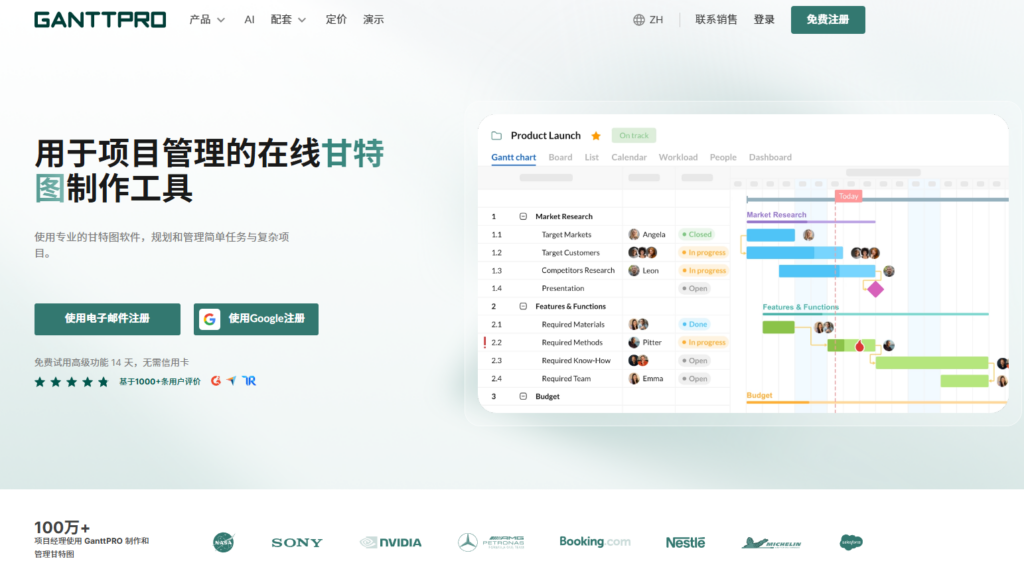Click the TrustRadius review icon
1024x569 pixels.
[249, 381]
